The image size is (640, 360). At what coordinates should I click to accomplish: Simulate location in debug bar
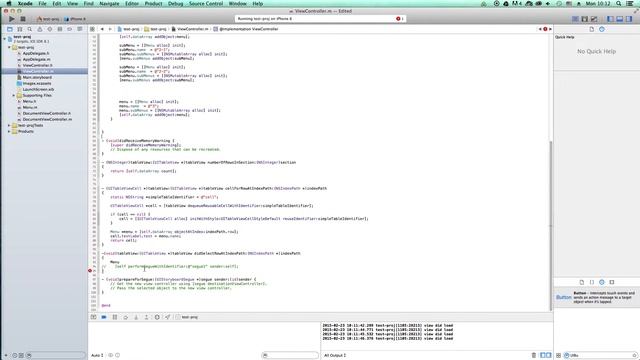click(167, 317)
